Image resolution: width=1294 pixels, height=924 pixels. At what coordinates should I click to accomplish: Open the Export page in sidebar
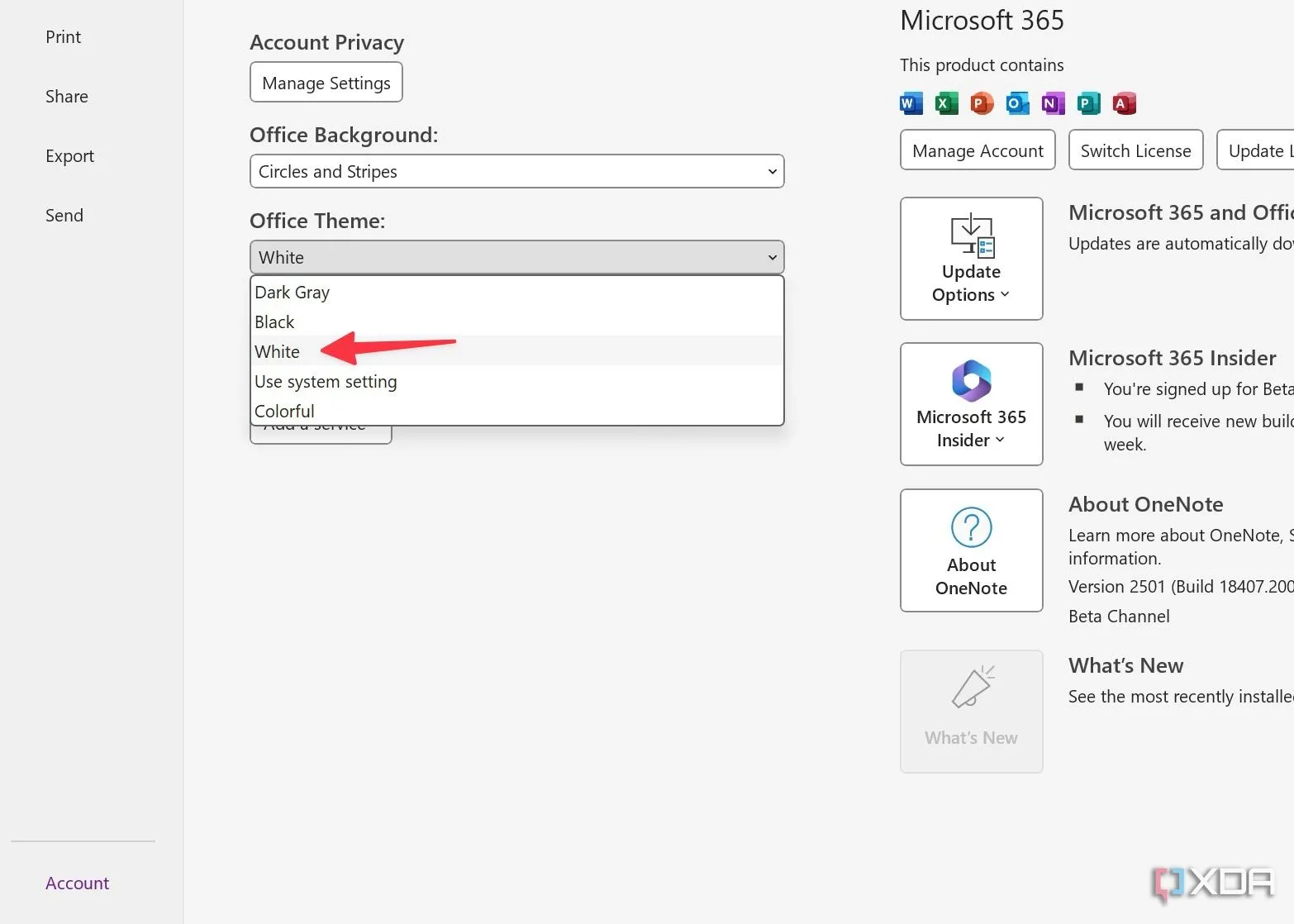70,156
